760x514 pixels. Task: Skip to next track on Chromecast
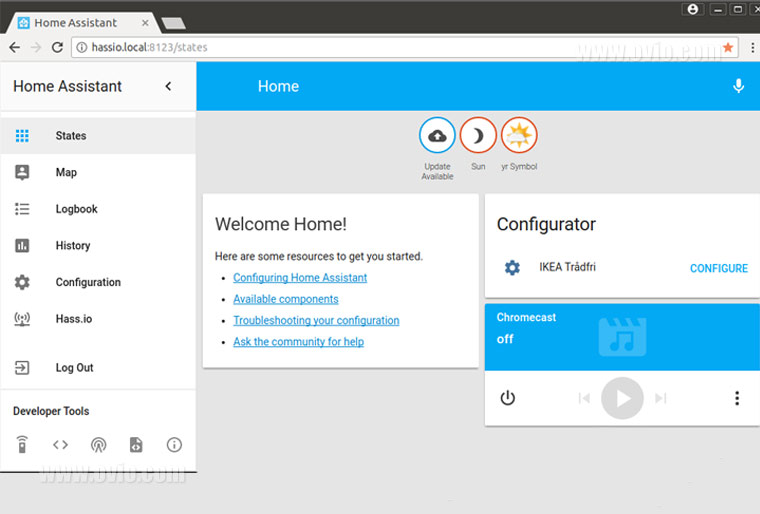point(661,398)
